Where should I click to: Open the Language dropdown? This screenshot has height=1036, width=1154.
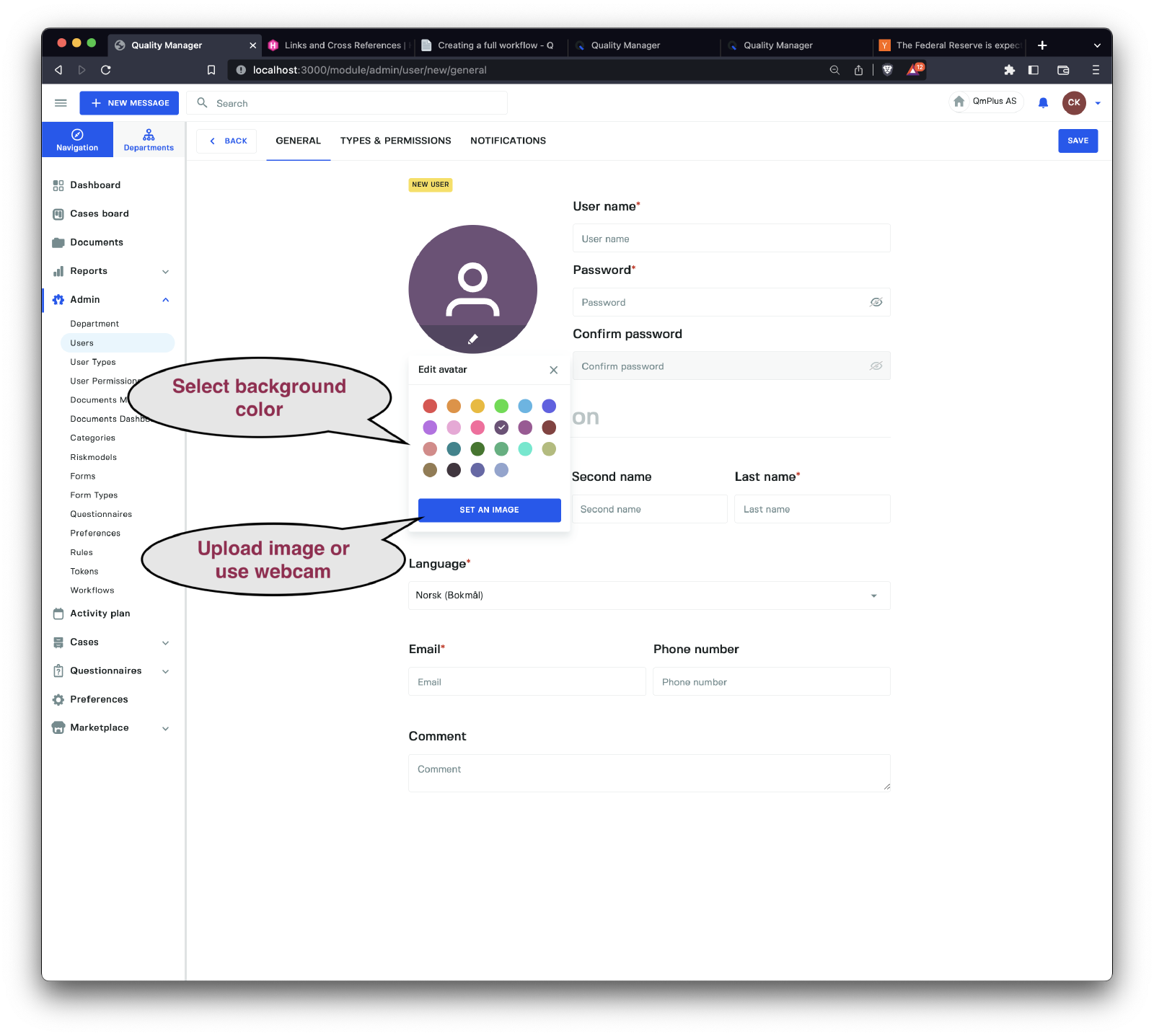(x=873, y=596)
